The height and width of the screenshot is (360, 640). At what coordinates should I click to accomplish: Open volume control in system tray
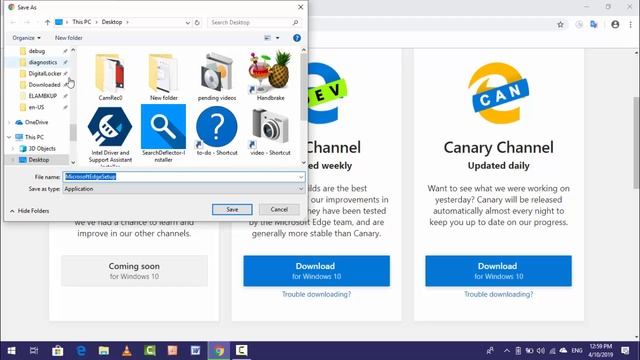click(541, 351)
